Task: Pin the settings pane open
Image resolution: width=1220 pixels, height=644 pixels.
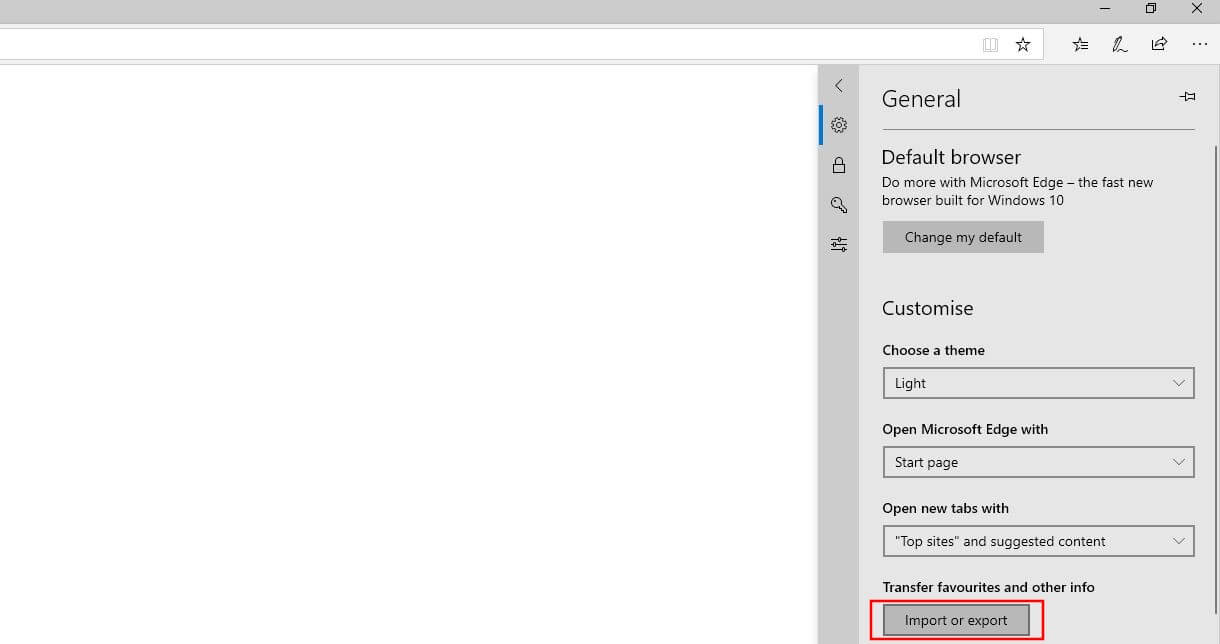Action: (x=1187, y=97)
